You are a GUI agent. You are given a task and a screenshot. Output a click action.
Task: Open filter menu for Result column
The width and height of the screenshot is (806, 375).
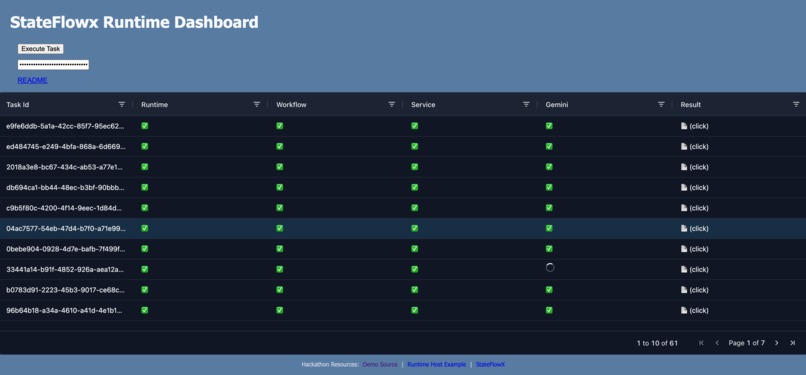tap(796, 104)
